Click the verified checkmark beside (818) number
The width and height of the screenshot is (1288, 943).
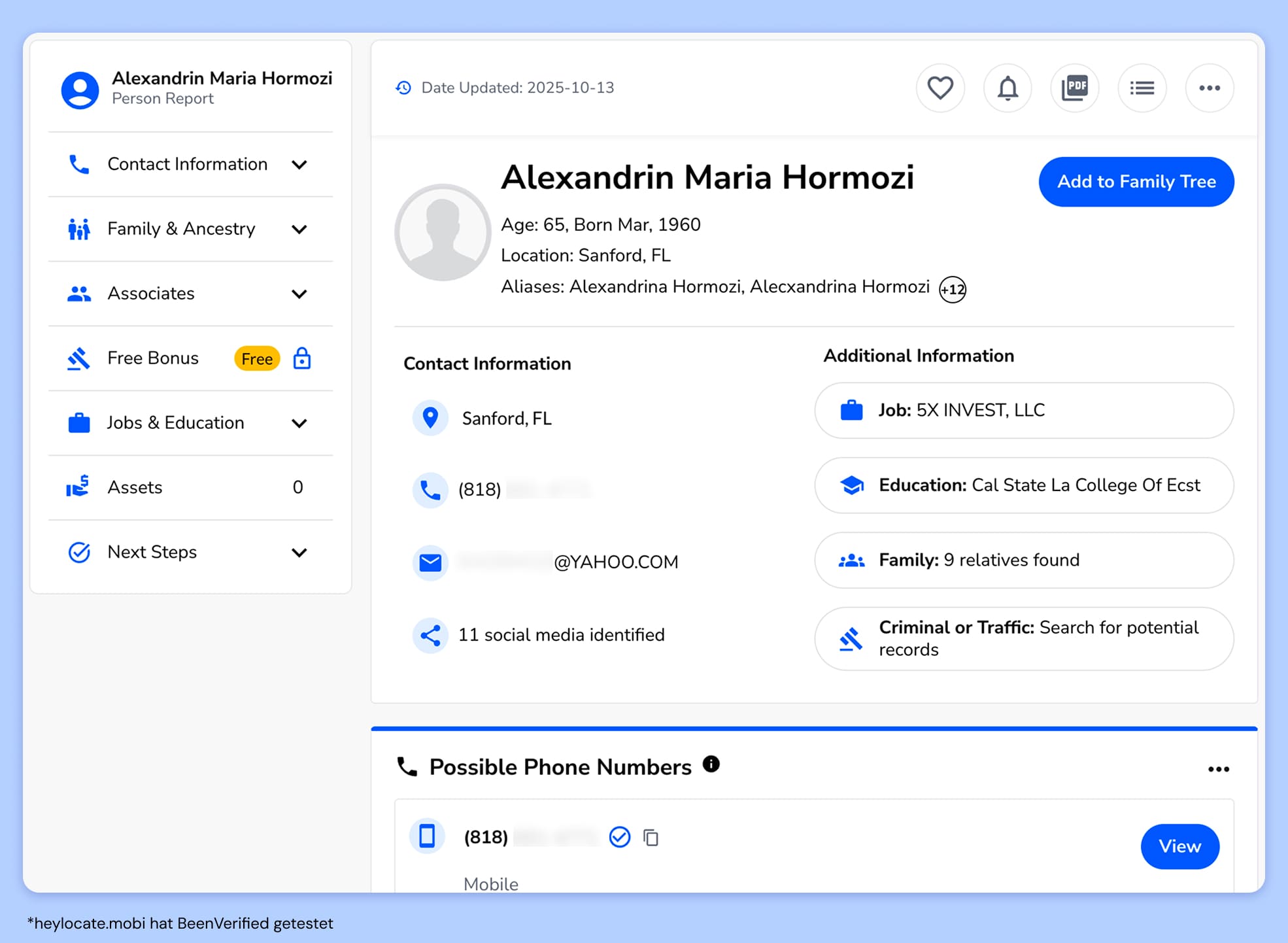pyautogui.click(x=619, y=837)
